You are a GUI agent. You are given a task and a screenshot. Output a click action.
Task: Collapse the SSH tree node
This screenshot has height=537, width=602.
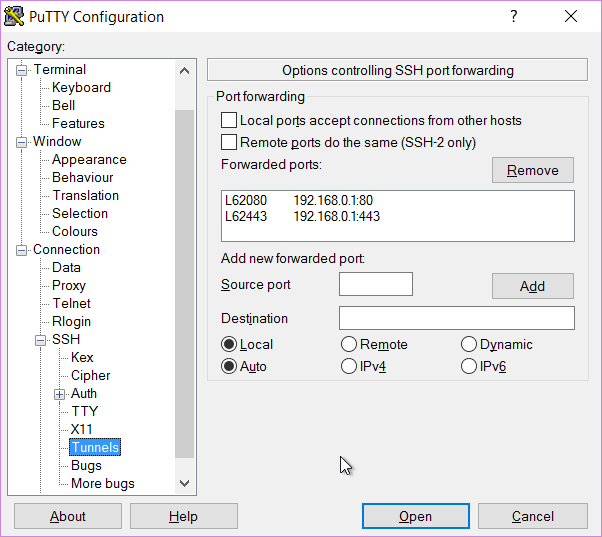coord(41,340)
